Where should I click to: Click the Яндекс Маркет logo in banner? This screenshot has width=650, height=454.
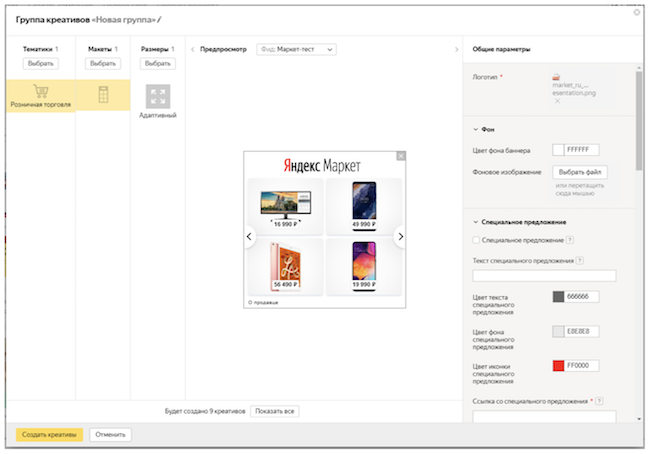coord(322,166)
